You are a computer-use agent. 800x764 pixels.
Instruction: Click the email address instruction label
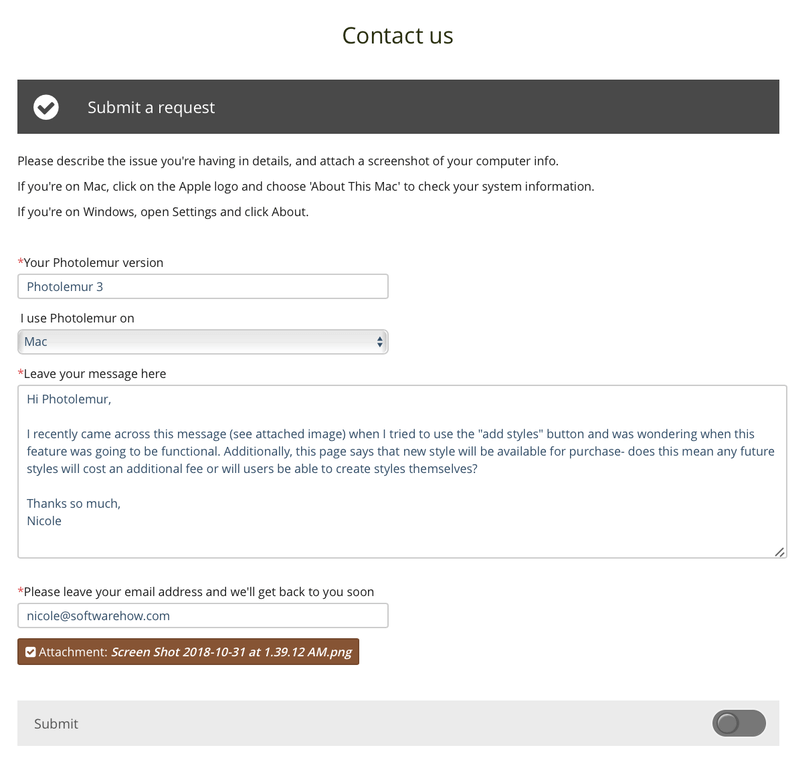point(195,592)
